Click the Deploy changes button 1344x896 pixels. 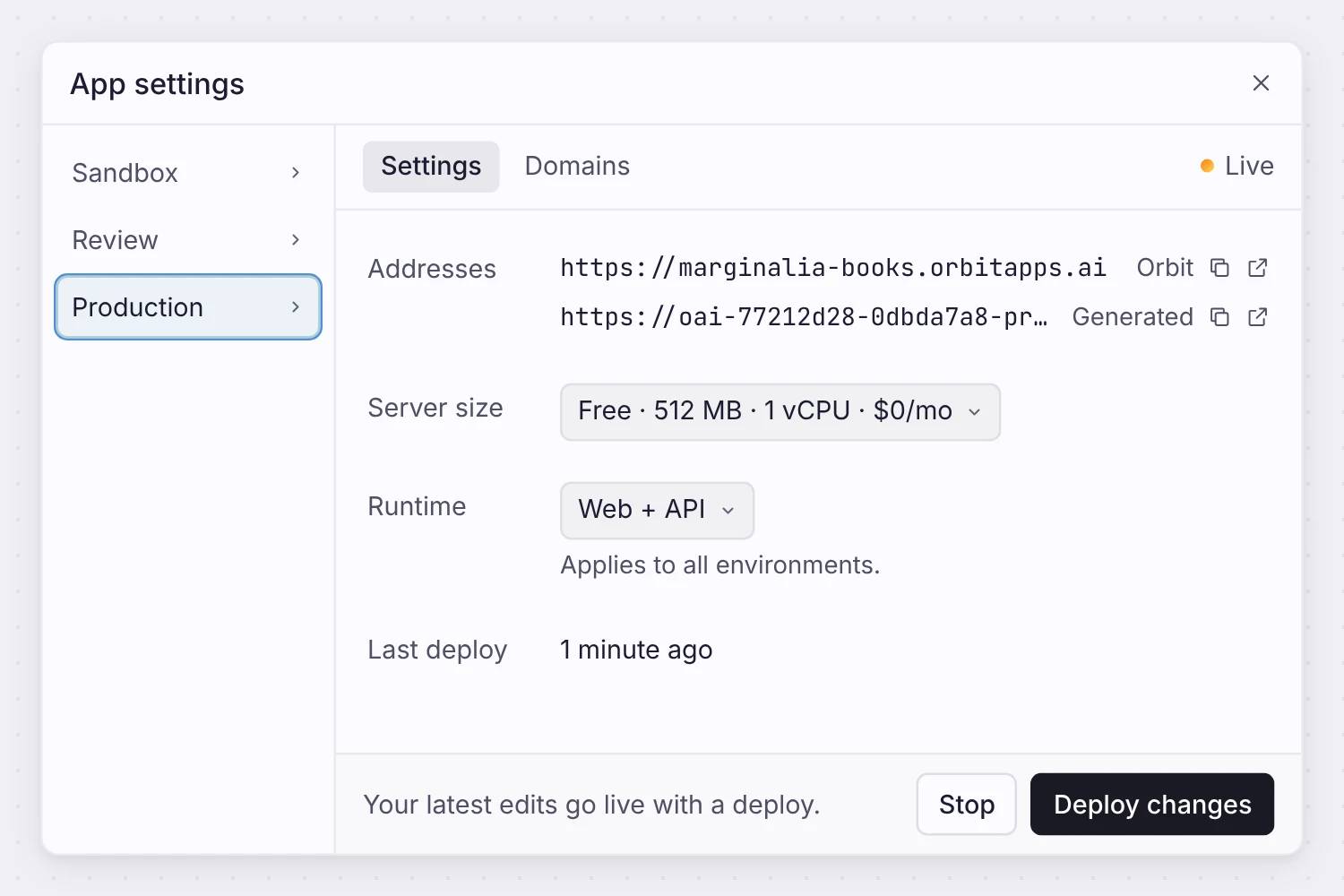pyautogui.click(x=1152, y=805)
